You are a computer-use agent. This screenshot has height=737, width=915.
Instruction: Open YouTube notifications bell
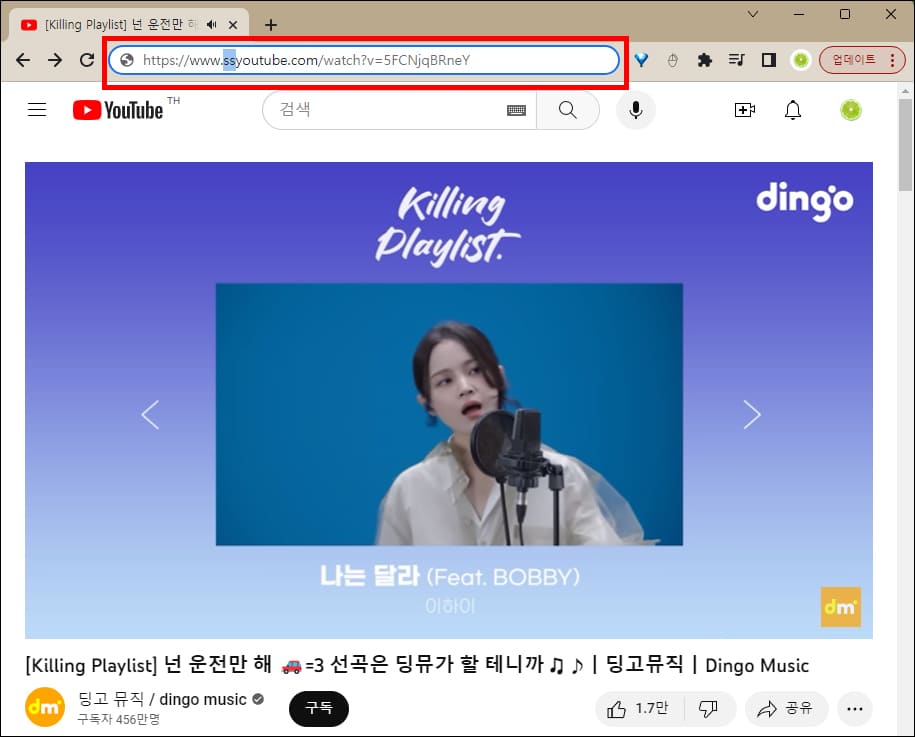pyautogui.click(x=793, y=110)
